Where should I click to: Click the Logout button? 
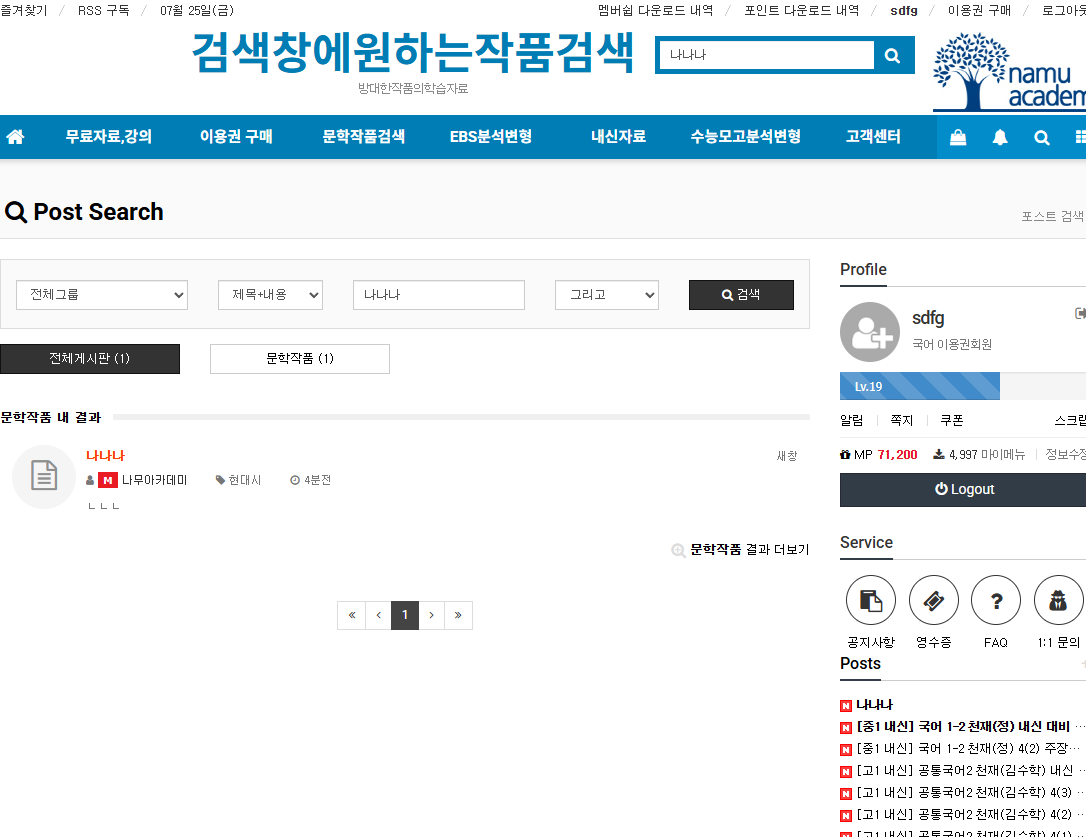tap(963, 489)
